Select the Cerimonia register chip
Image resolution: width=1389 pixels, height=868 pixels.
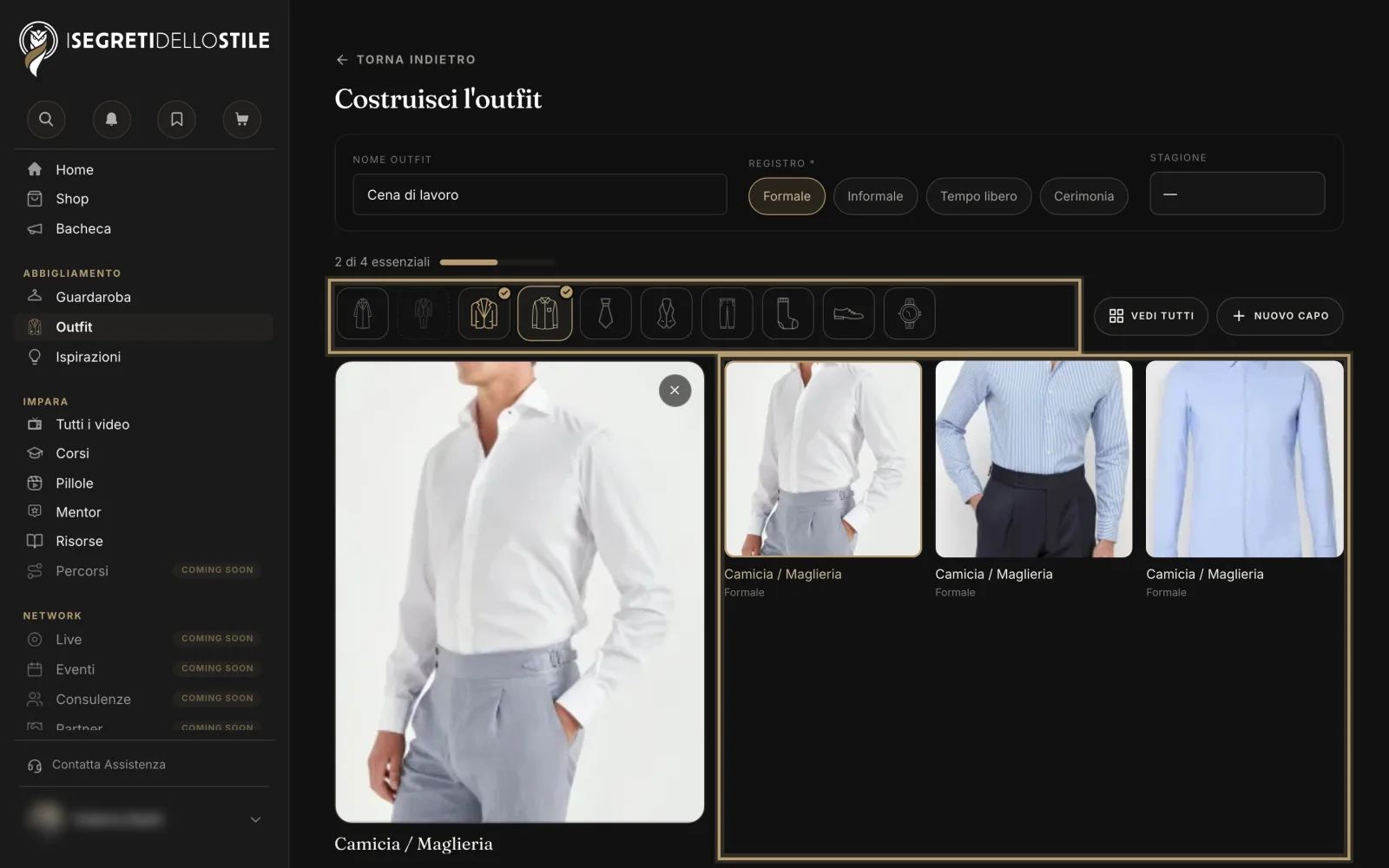click(x=1083, y=196)
